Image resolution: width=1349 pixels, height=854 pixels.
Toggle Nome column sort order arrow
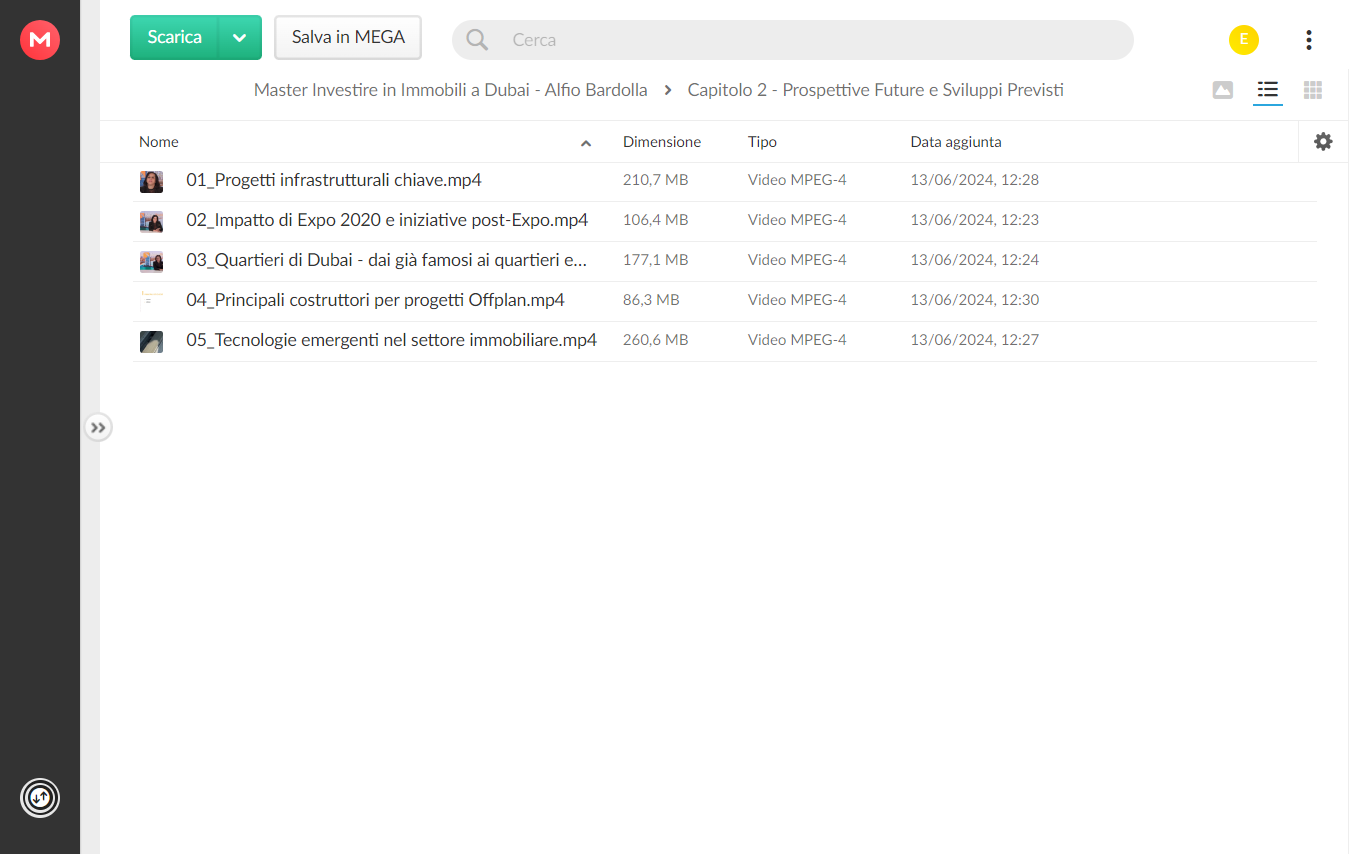pos(586,143)
